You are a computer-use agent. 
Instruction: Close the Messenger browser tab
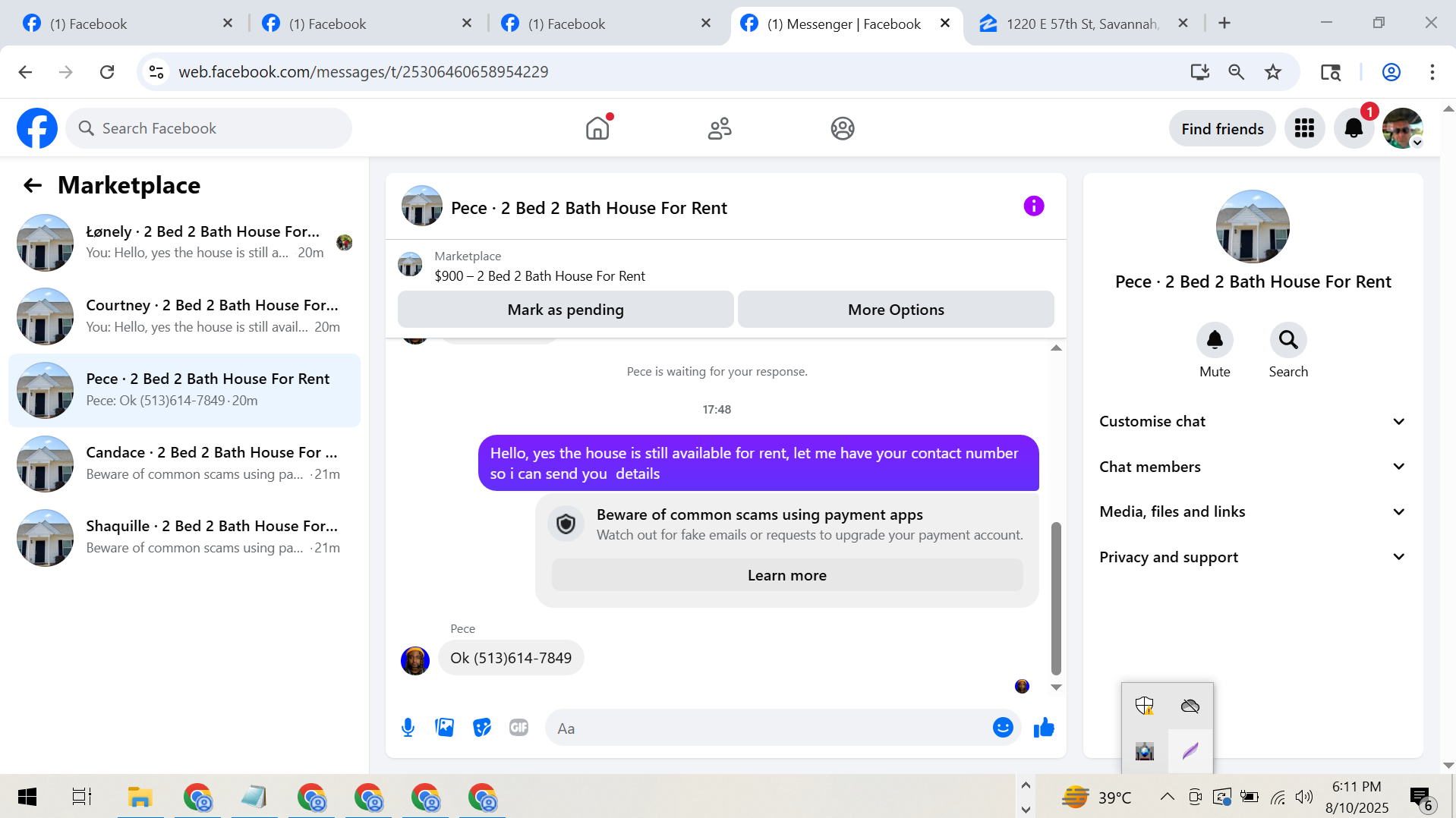point(945,24)
